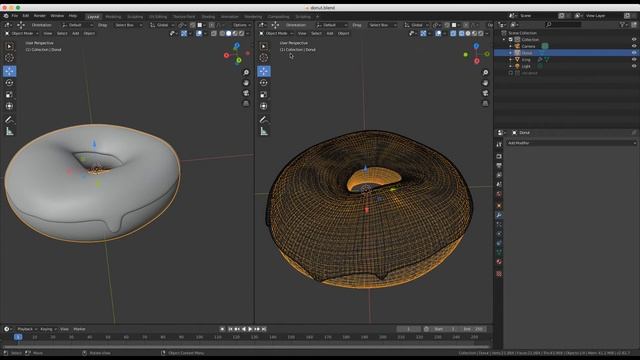Image resolution: width=640 pixels, height=360 pixels.
Task: Expand the Camera object in outliner
Action: 511,46
